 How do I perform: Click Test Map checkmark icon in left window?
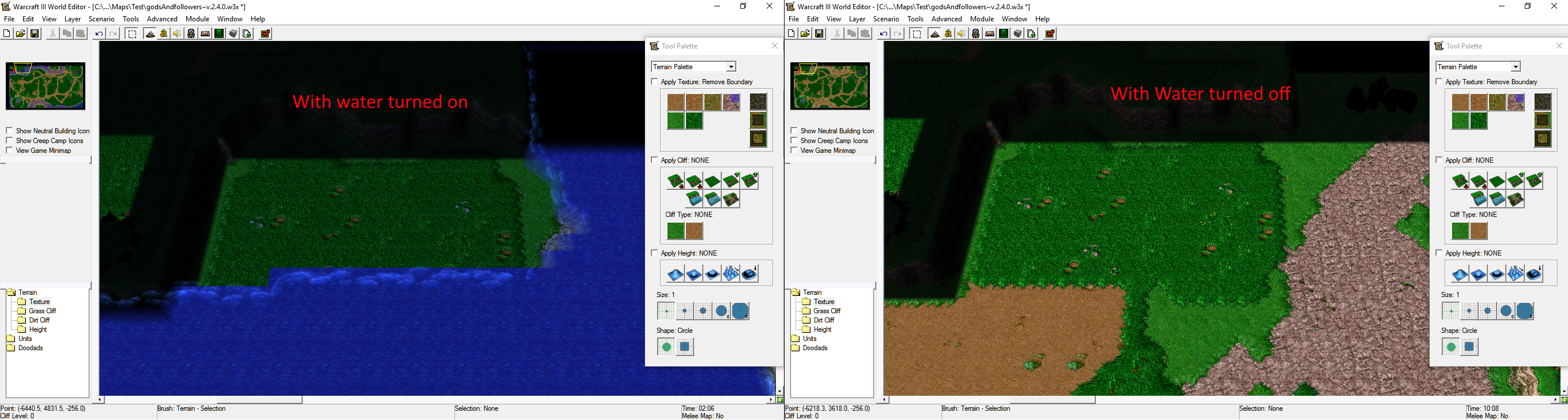pos(265,33)
